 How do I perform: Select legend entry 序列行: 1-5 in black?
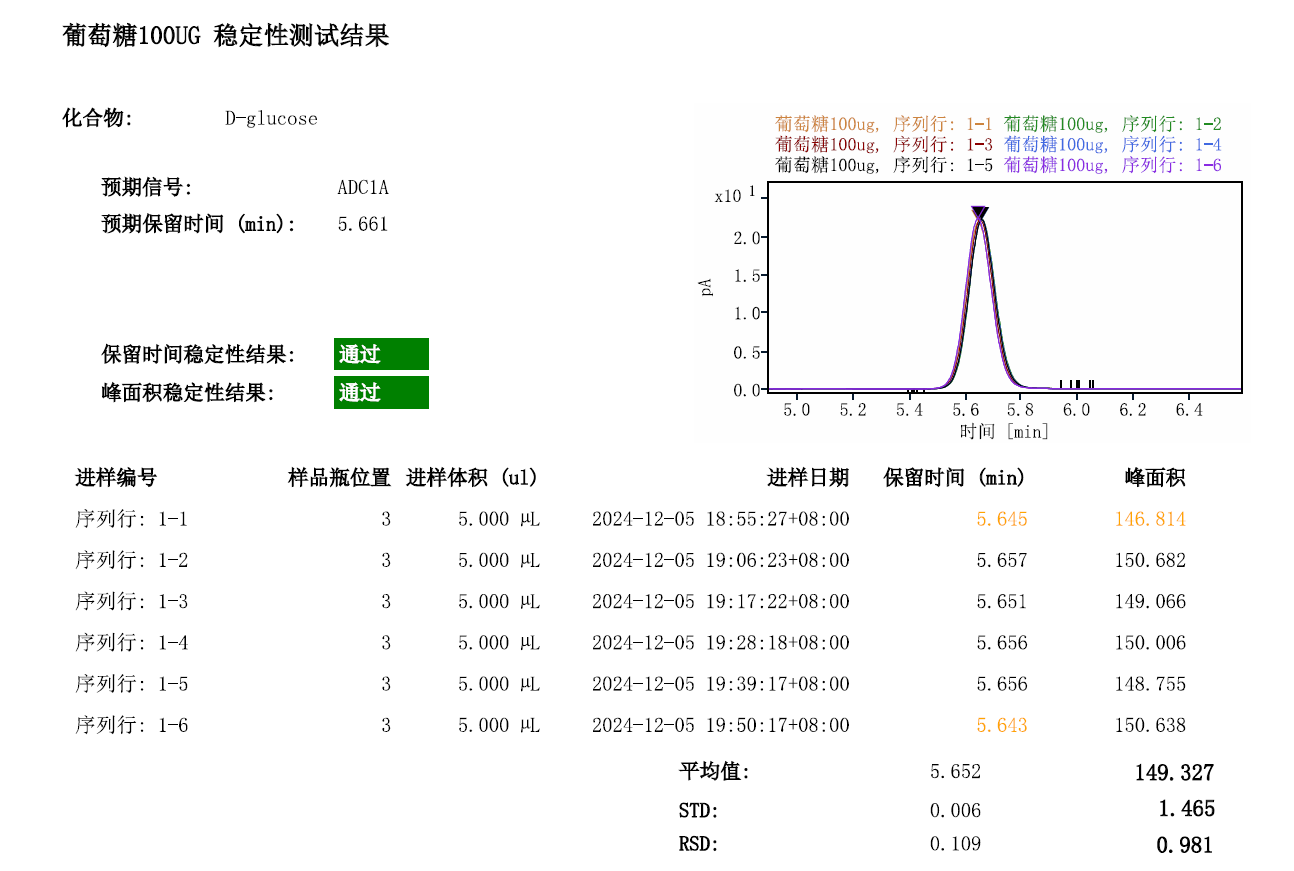pyautogui.click(x=884, y=165)
